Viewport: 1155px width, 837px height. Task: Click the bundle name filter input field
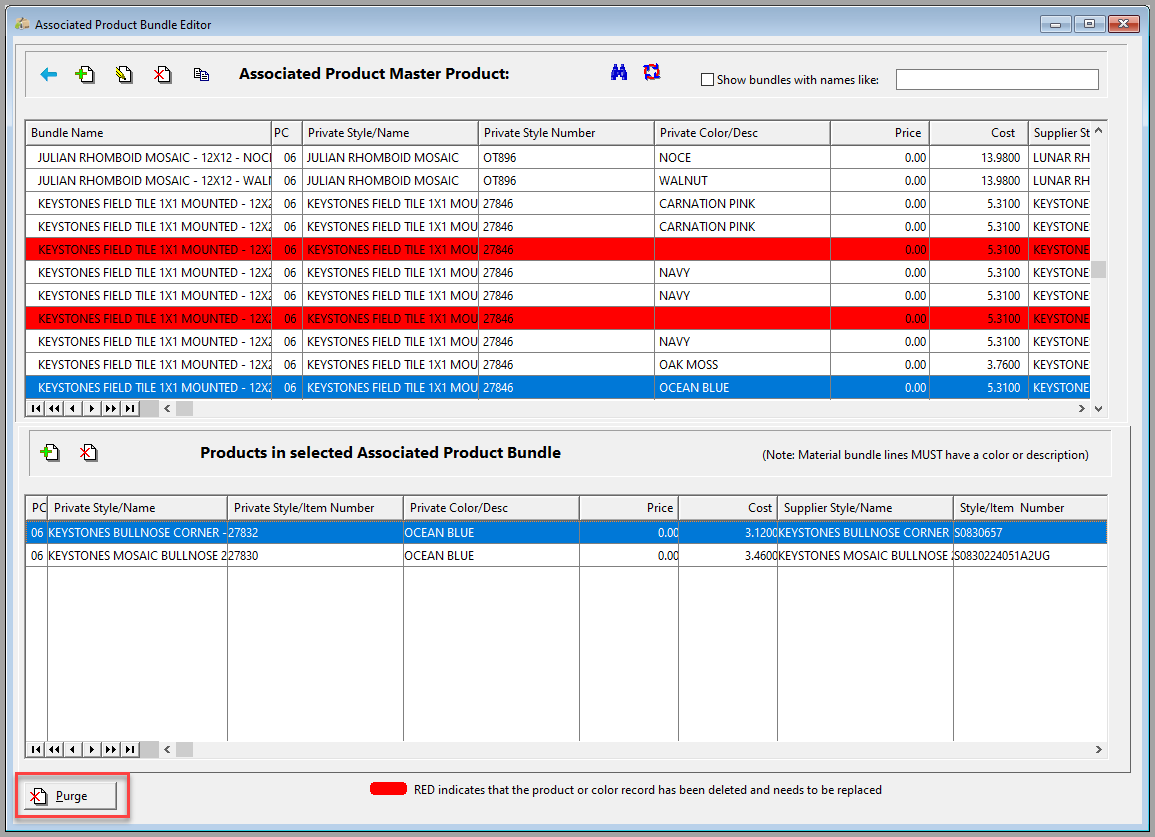(x=996, y=78)
